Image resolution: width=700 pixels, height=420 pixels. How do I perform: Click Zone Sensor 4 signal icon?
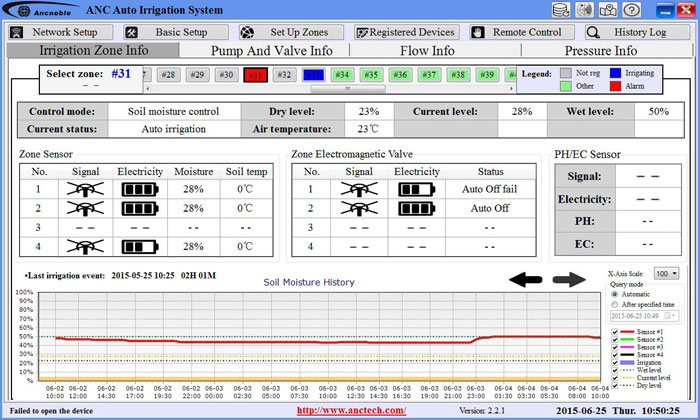tap(85, 246)
